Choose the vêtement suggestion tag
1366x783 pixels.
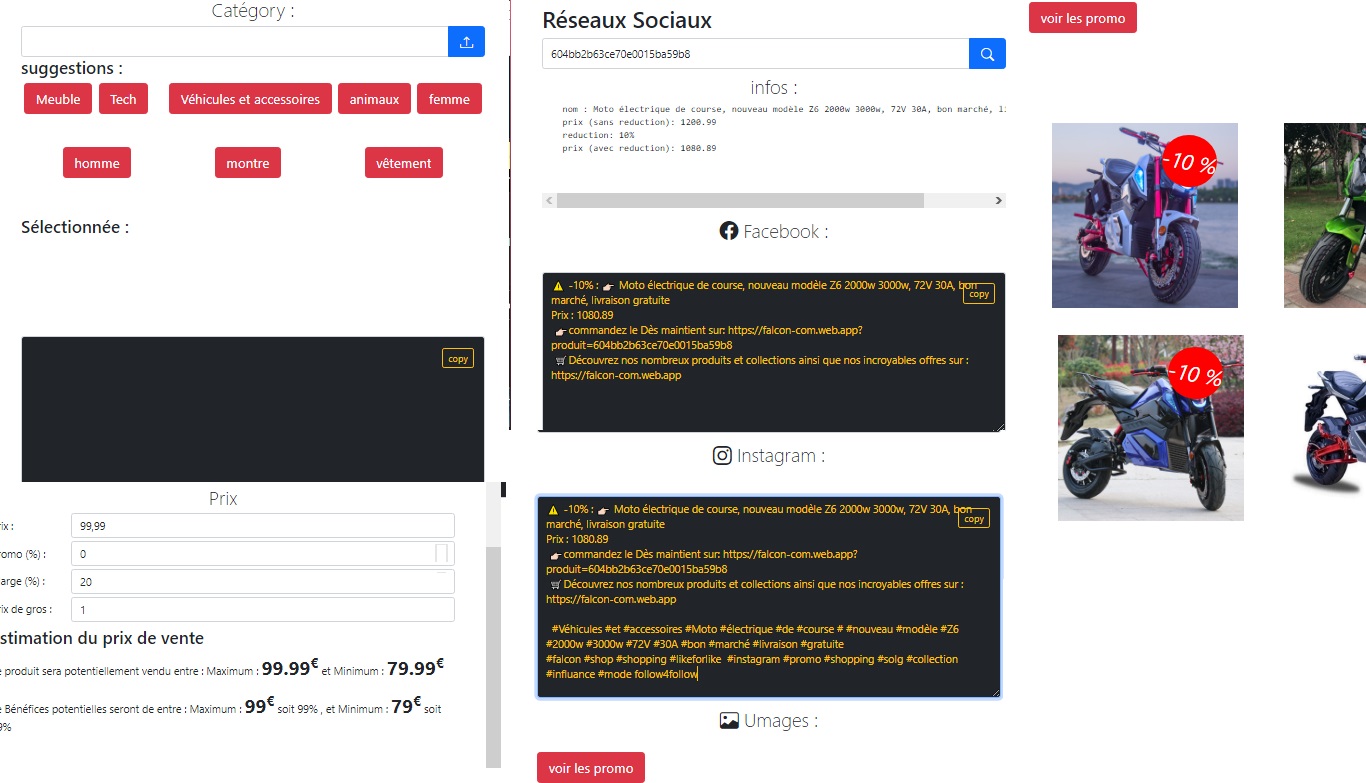(404, 163)
